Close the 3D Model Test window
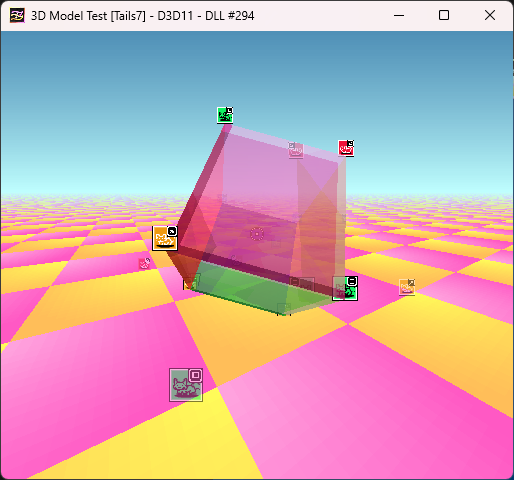This screenshot has width=514, height=480. [490, 15]
